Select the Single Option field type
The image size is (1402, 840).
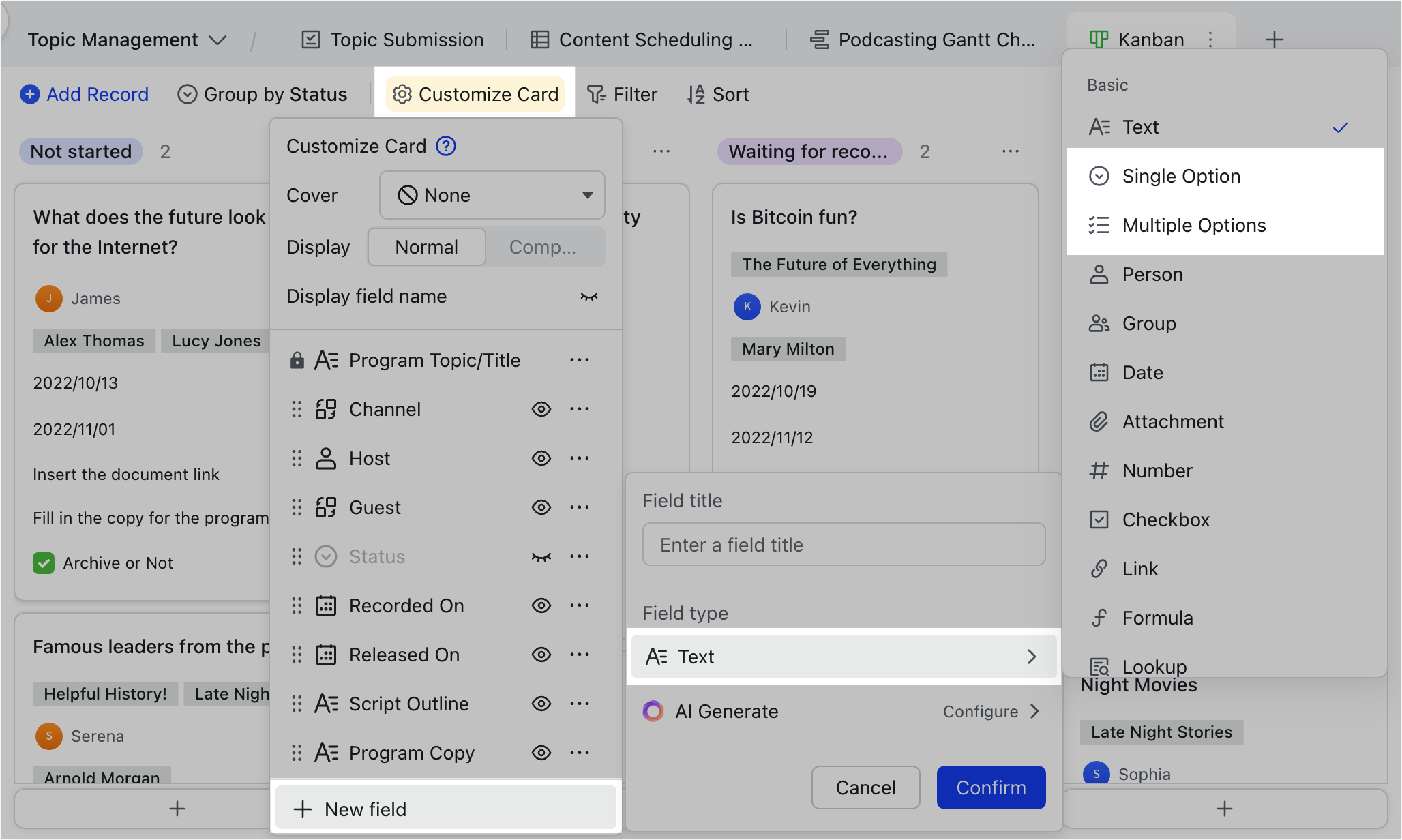[1181, 176]
